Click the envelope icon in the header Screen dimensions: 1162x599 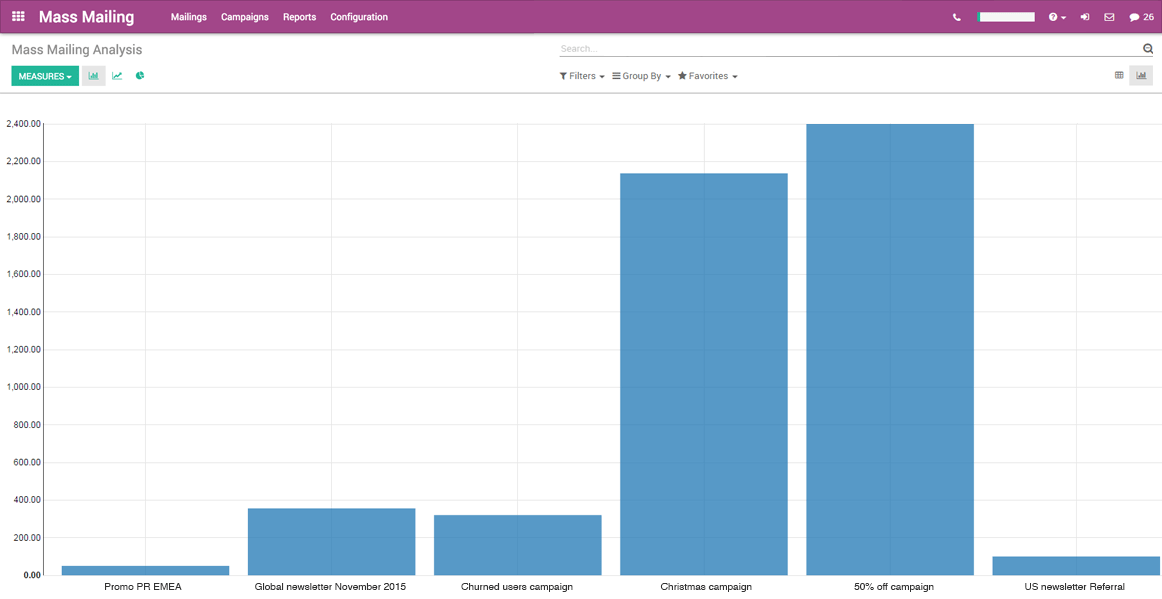pyautogui.click(x=1110, y=16)
